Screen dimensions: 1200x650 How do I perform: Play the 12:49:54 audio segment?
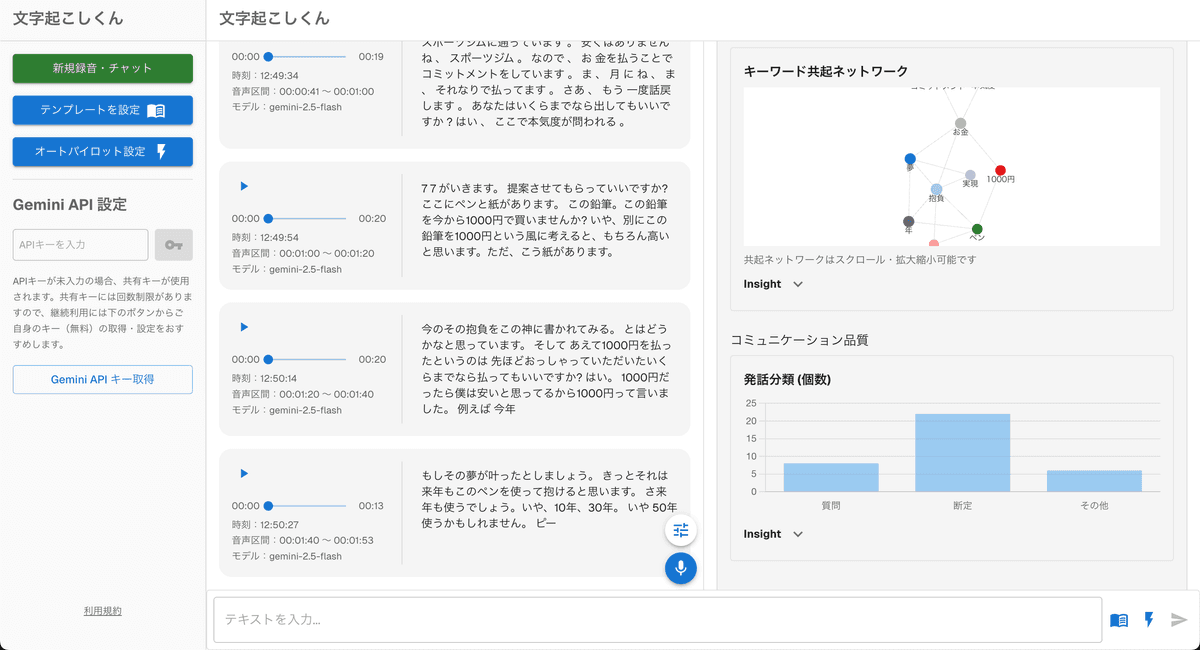coord(244,186)
